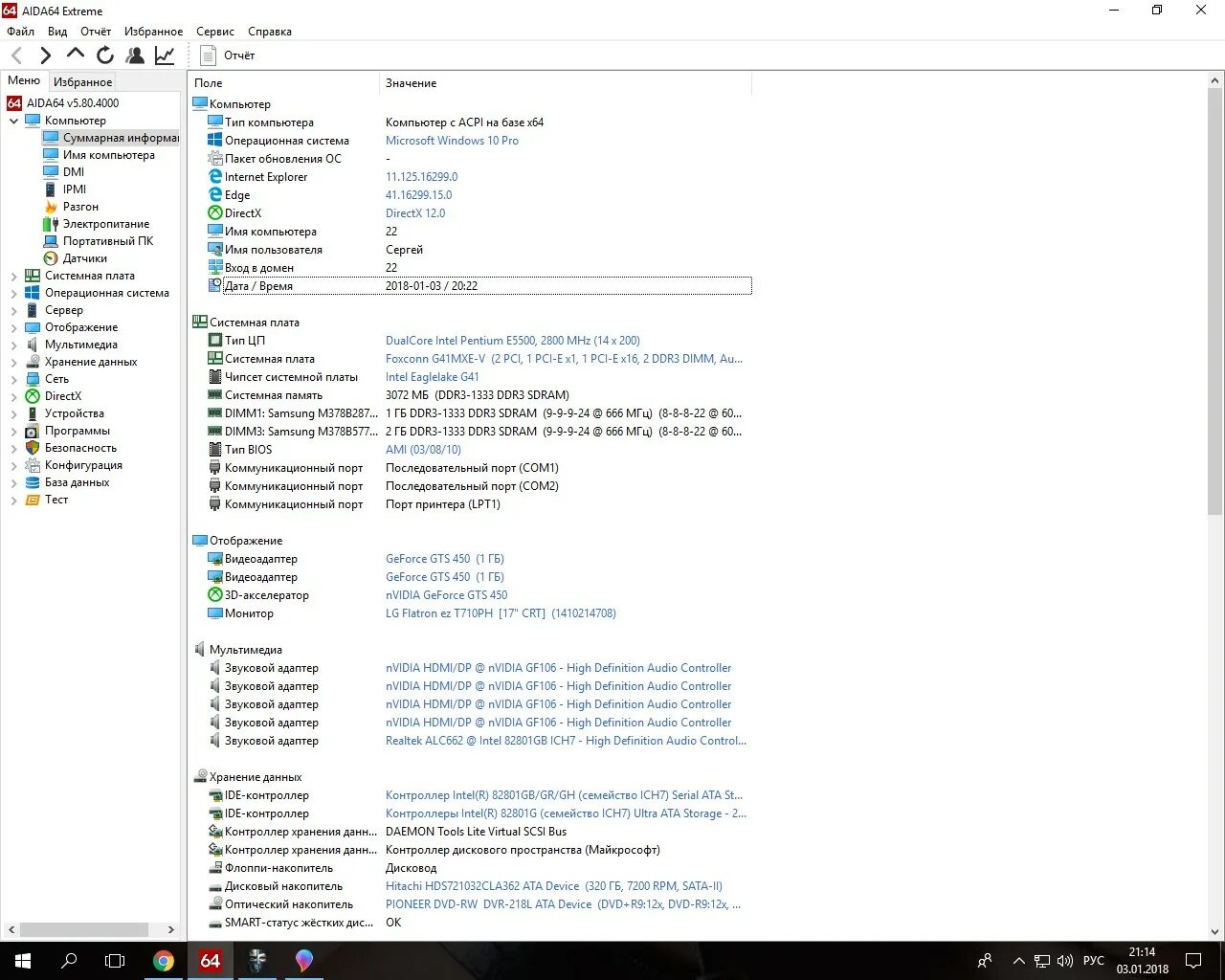Open the Windows Start button
The width and height of the screenshot is (1225, 980).
[23, 961]
